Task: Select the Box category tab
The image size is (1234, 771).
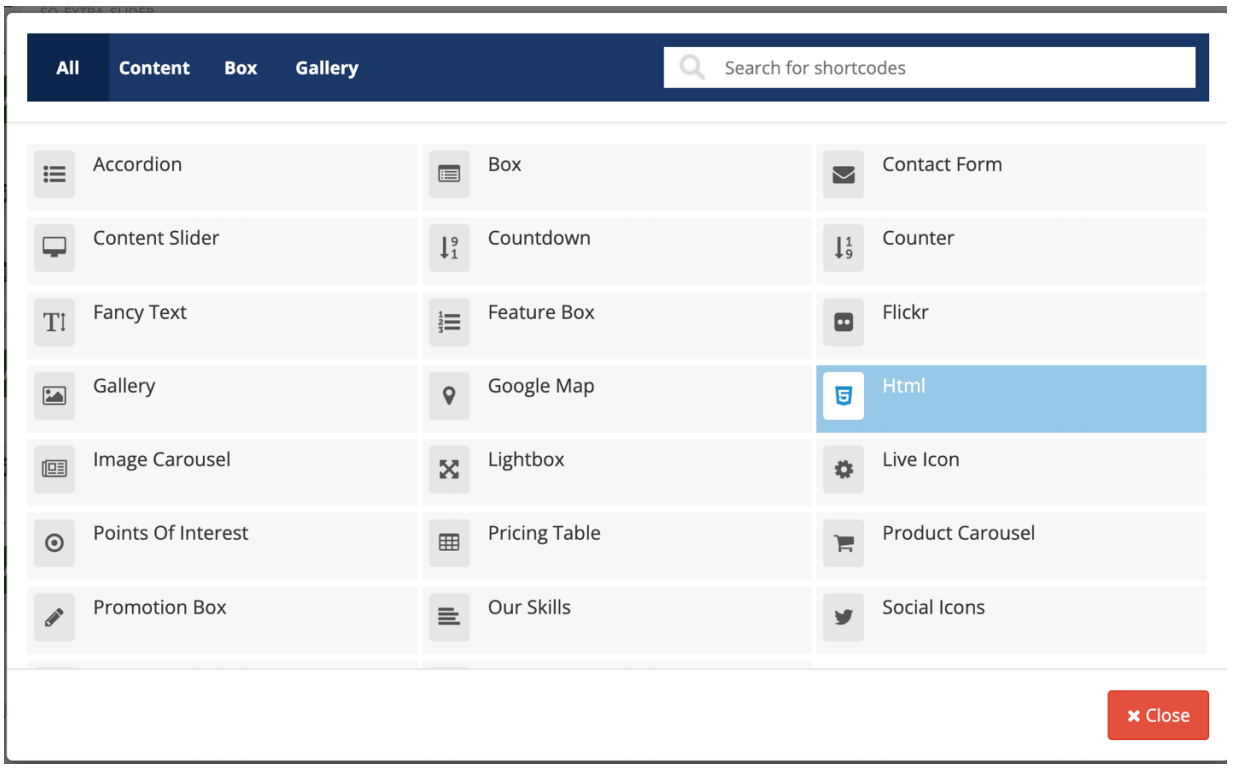Action: [240, 68]
